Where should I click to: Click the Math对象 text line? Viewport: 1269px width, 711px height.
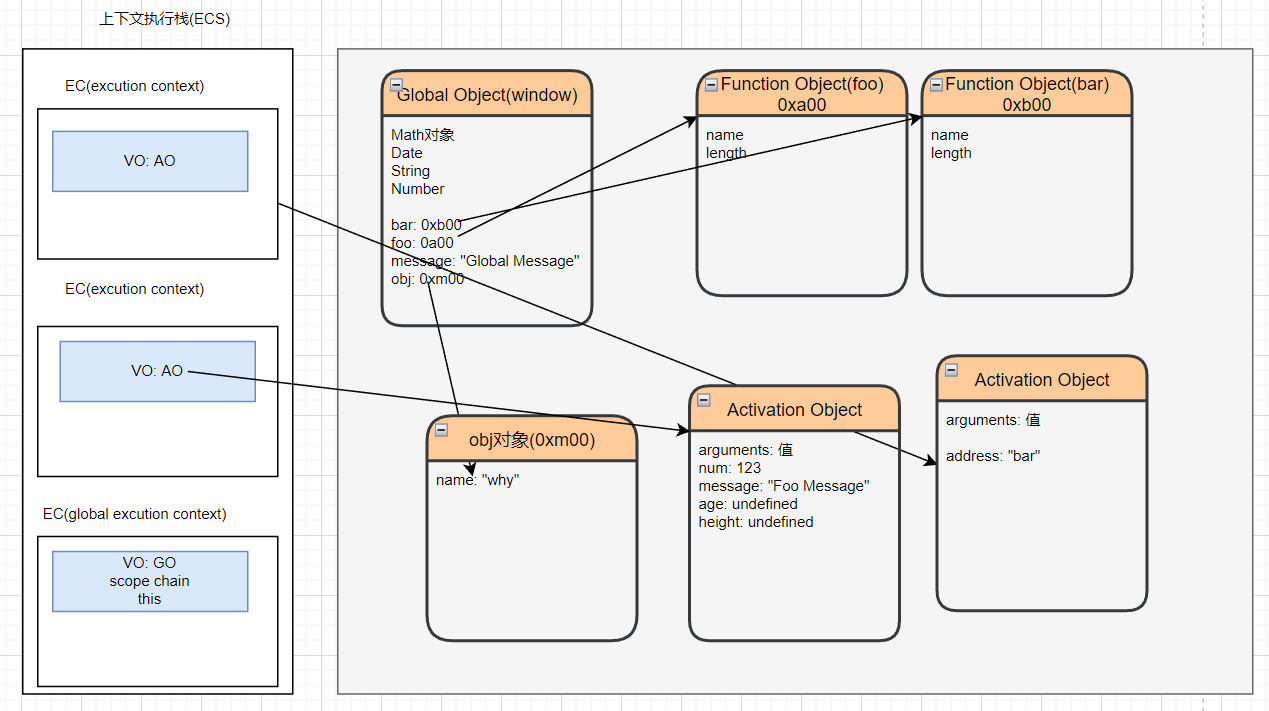point(423,135)
